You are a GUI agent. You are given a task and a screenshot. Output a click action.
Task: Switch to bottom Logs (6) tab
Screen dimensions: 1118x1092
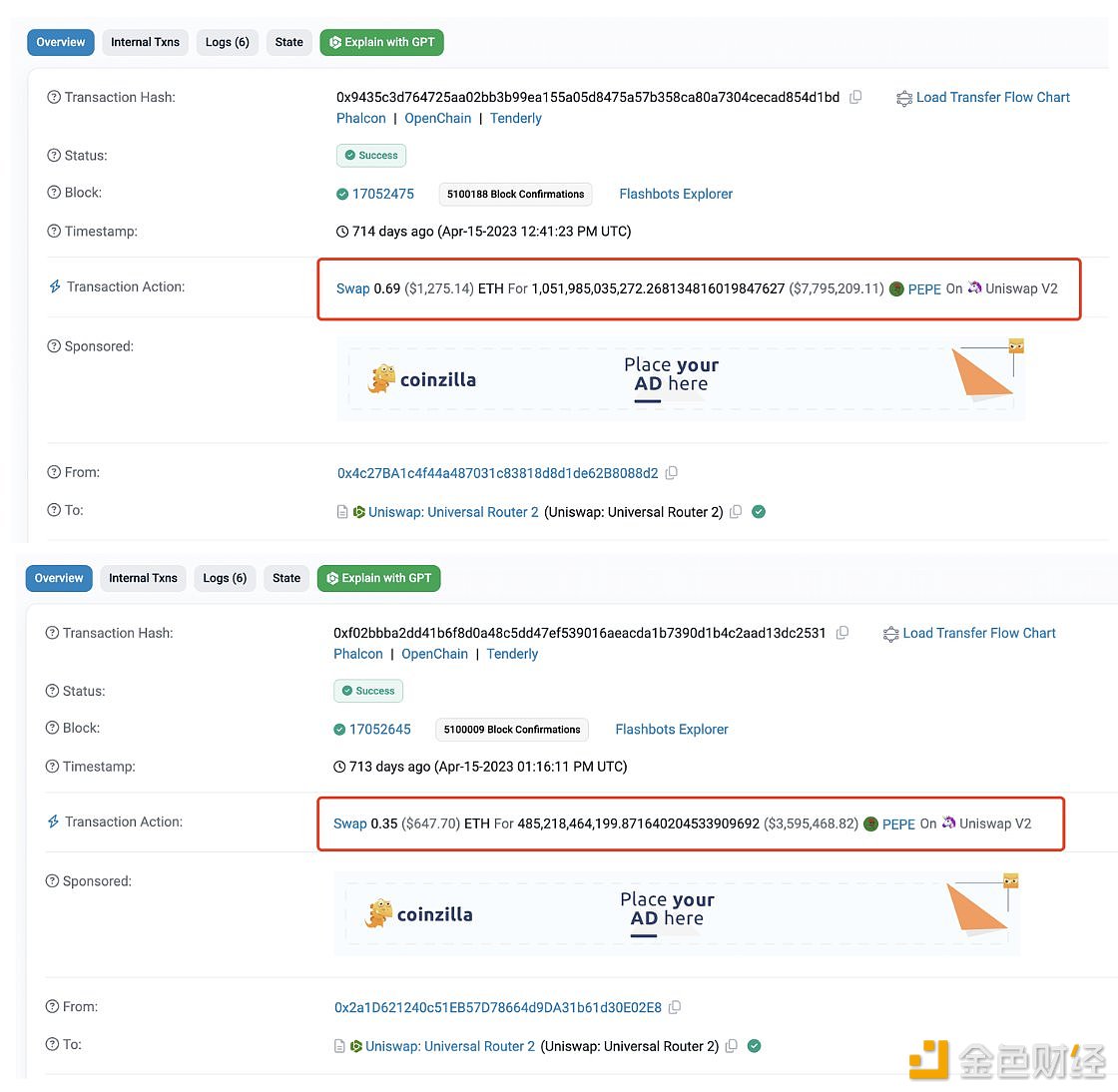click(225, 578)
